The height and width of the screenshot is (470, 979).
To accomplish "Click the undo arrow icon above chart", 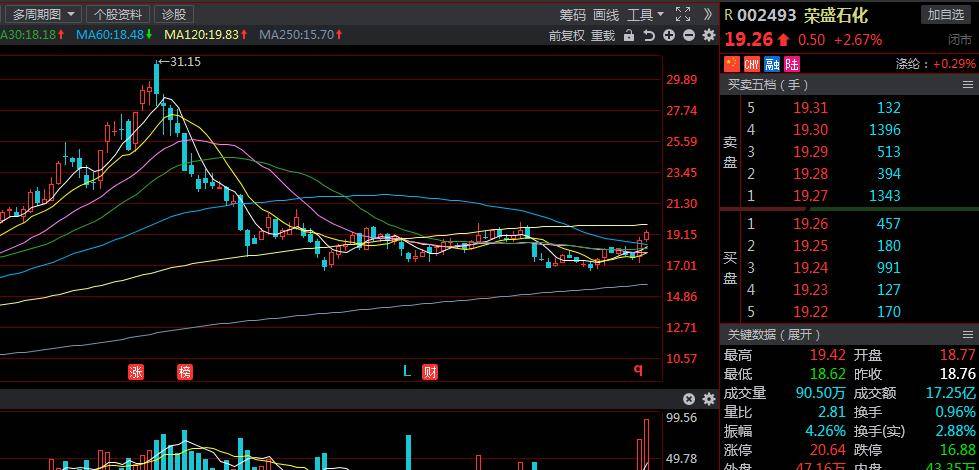I will pos(649,35).
